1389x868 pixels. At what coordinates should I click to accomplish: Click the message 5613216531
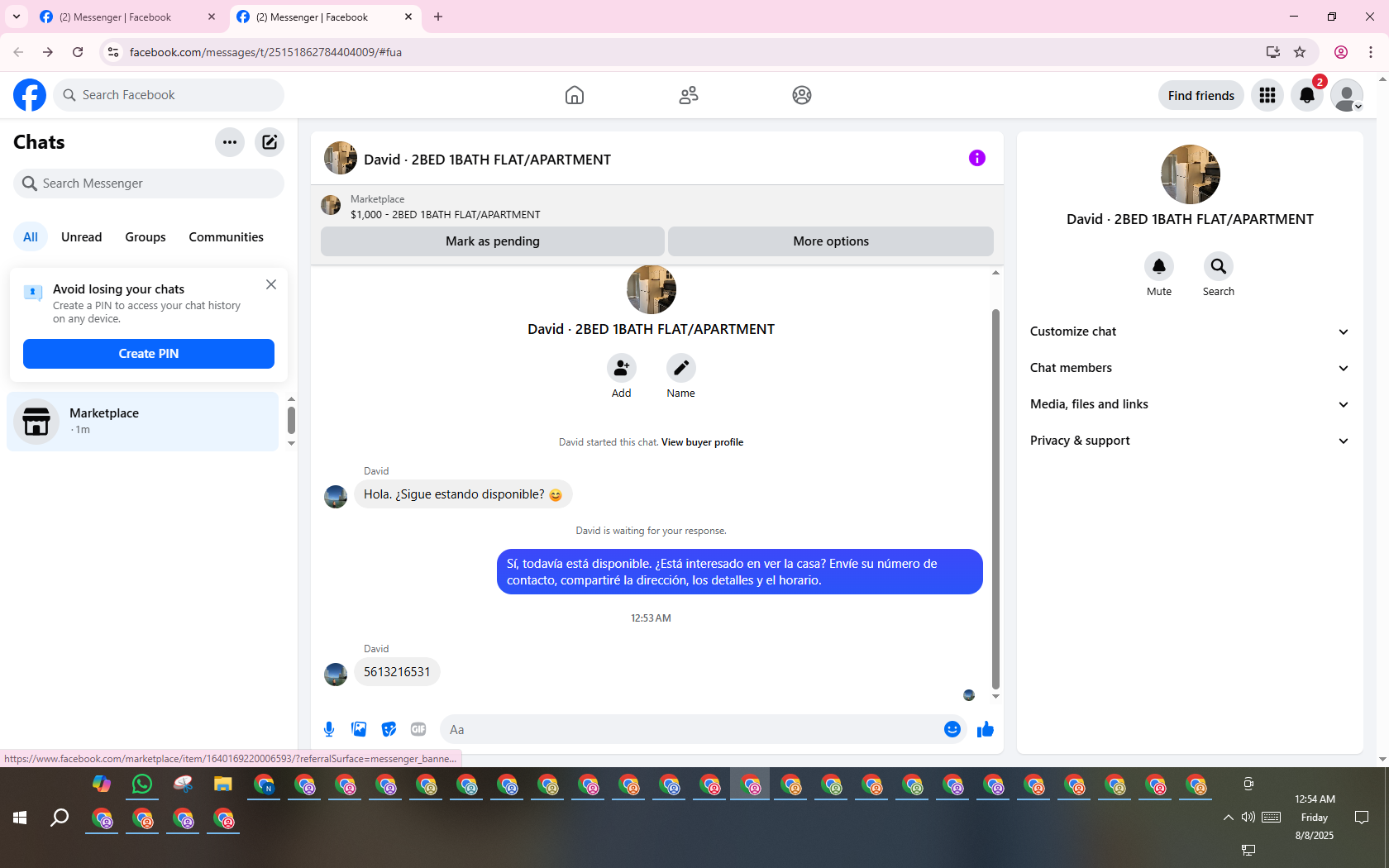tap(397, 672)
